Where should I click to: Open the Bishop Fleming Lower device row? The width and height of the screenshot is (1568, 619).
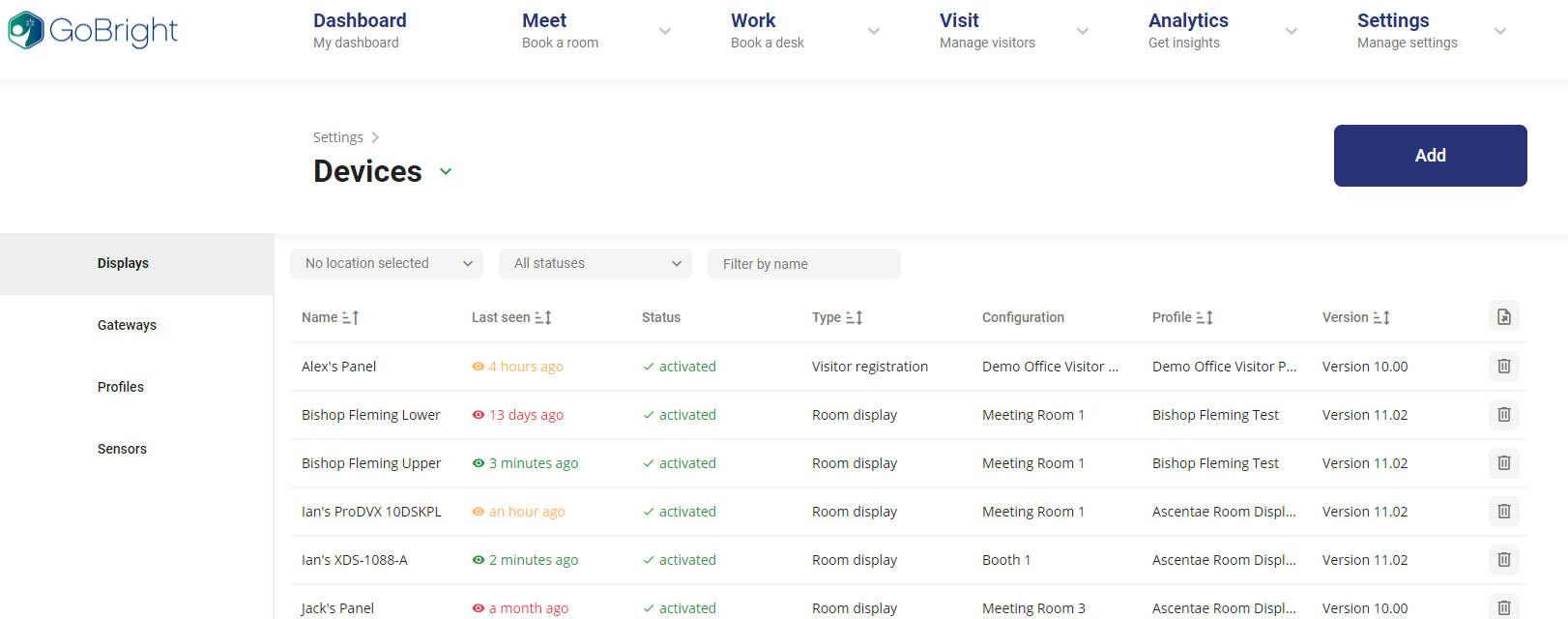tap(909, 415)
